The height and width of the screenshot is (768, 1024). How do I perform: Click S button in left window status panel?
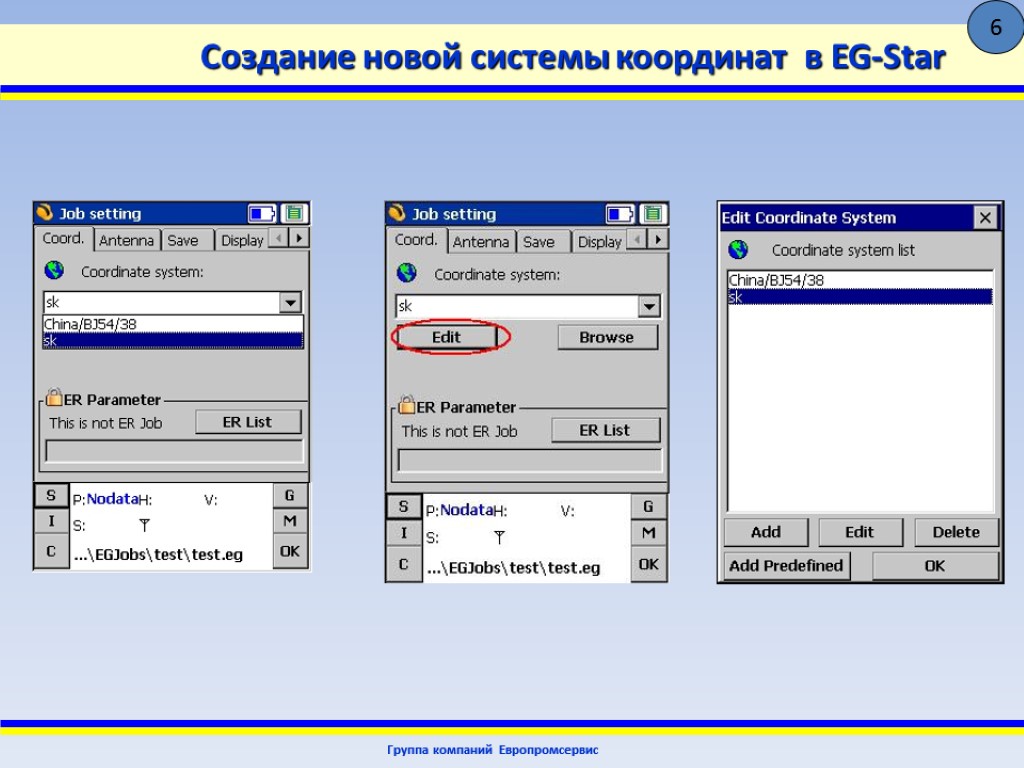tap(51, 496)
